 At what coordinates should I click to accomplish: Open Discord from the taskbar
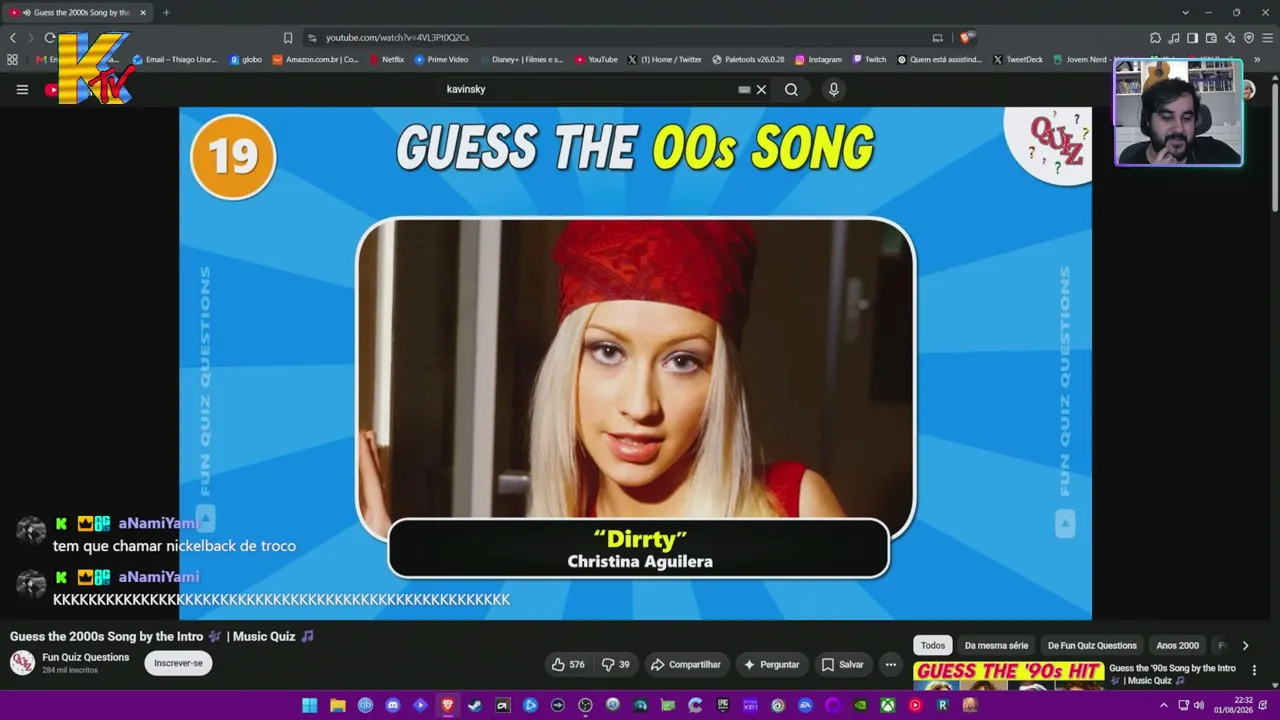(x=393, y=705)
